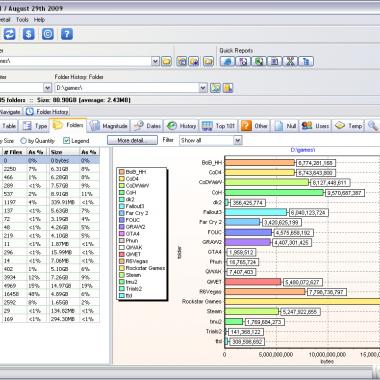Image resolution: width=380 pixels, height=380 pixels.
Task: Click the Fallout3 legend color swatch
Action: (x=122, y=206)
